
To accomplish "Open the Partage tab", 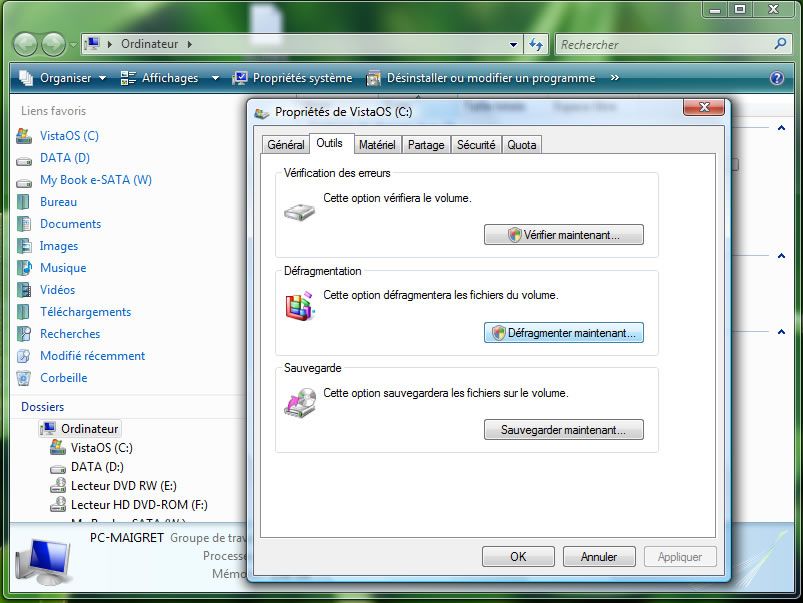I will coord(426,145).
